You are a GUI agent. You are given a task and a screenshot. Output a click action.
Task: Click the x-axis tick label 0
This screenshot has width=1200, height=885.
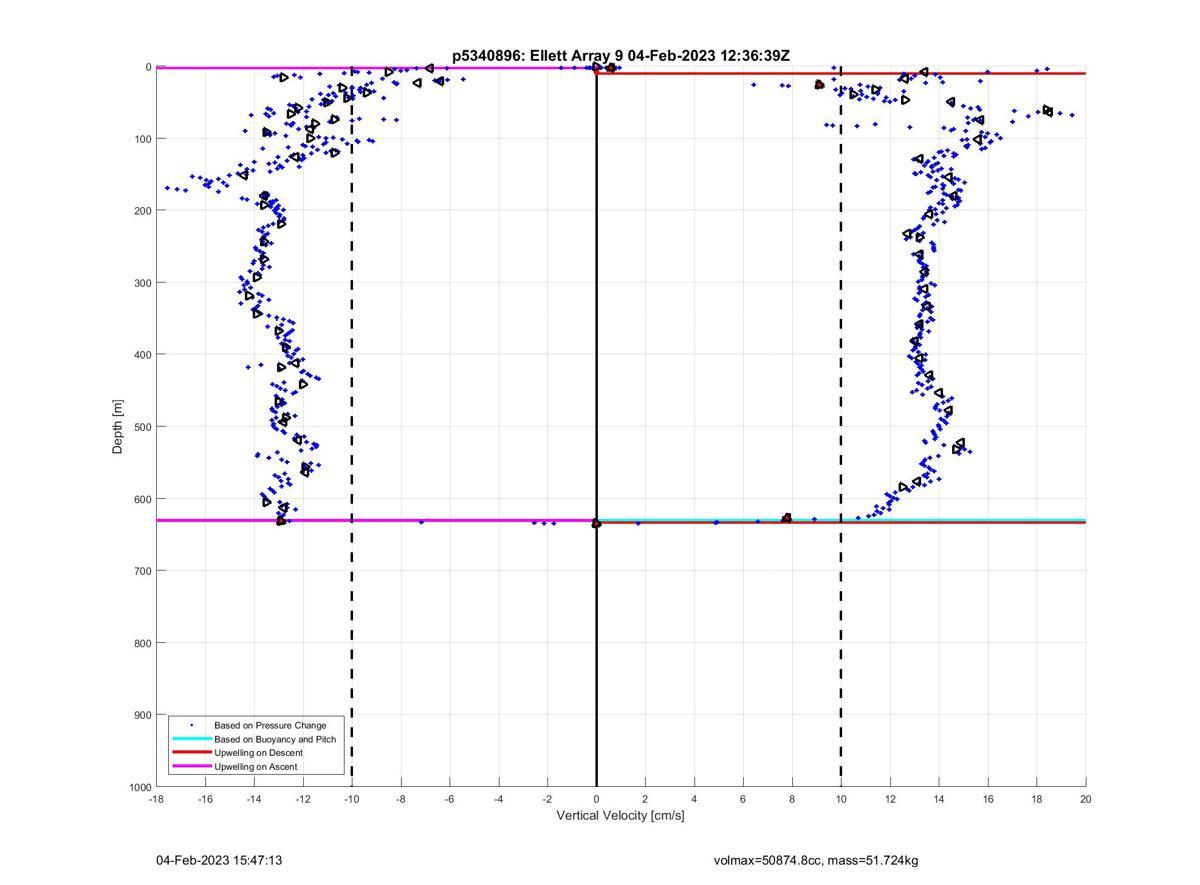[x=596, y=799]
